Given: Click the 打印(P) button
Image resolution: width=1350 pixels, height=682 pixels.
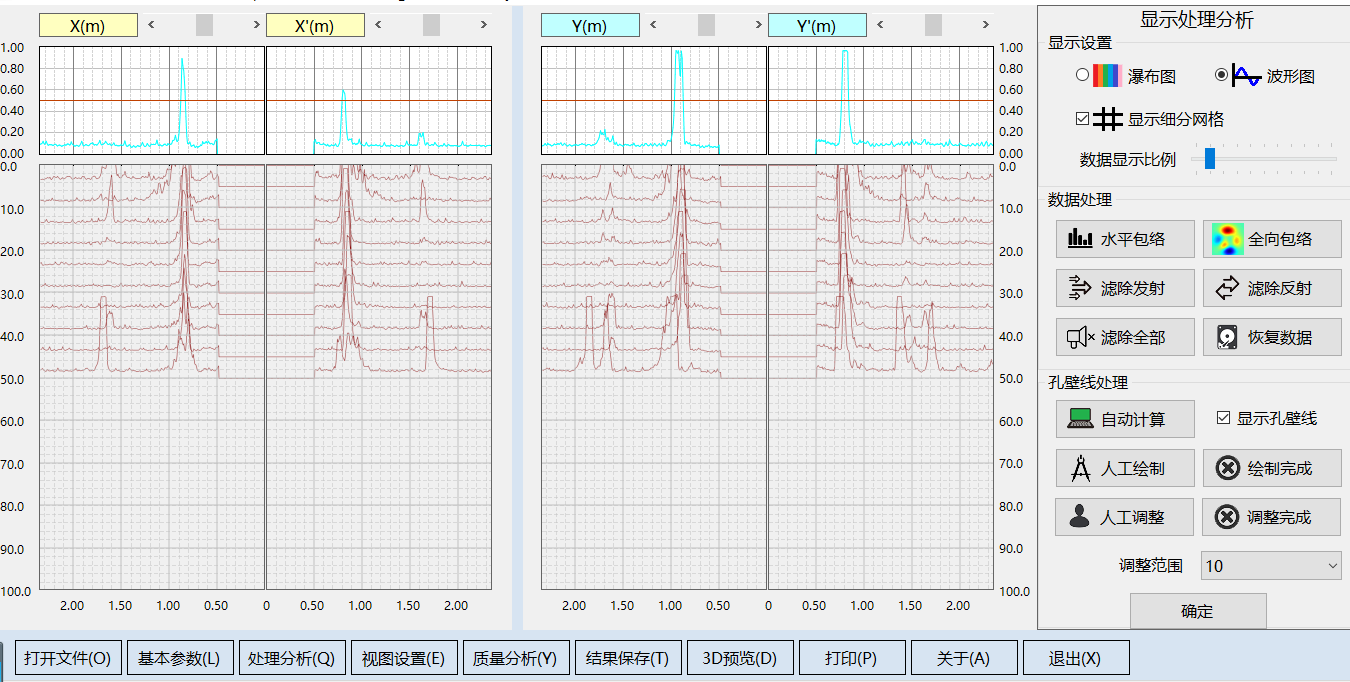Looking at the screenshot, I should 852,658.
